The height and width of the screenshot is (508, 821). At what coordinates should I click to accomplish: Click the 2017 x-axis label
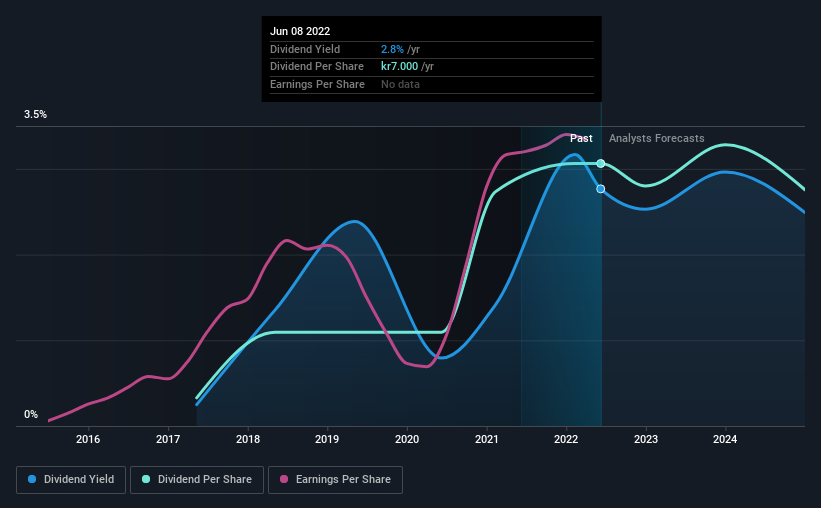tap(168, 439)
